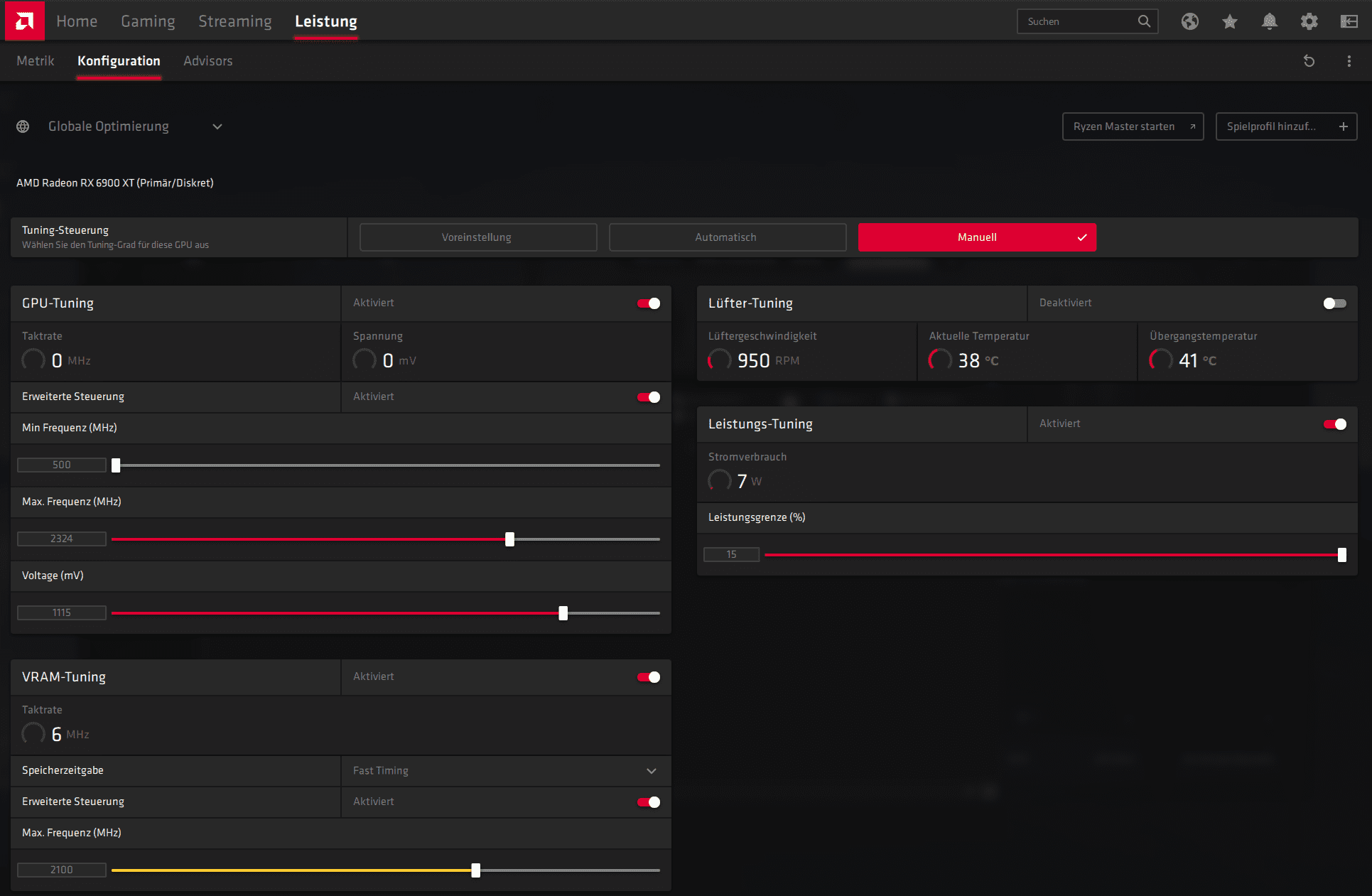This screenshot has height=896, width=1372.
Task: Open settings gear icon
Action: point(1309,21)
